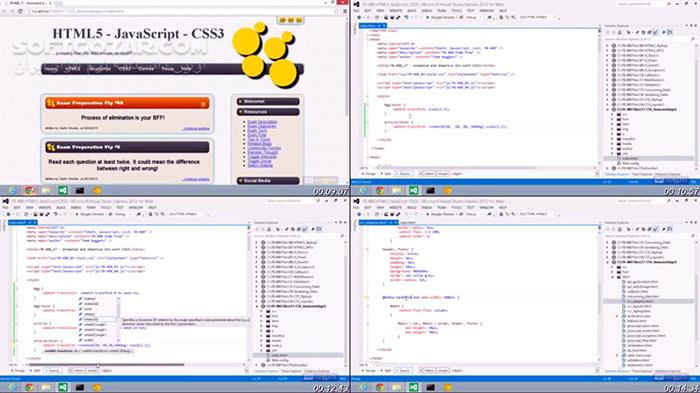The width and height of the screenshot is (700, 393).
Task: Click Google Chrome run button in bottom-left frame toolbar
Action: click(x=91, y=214)
